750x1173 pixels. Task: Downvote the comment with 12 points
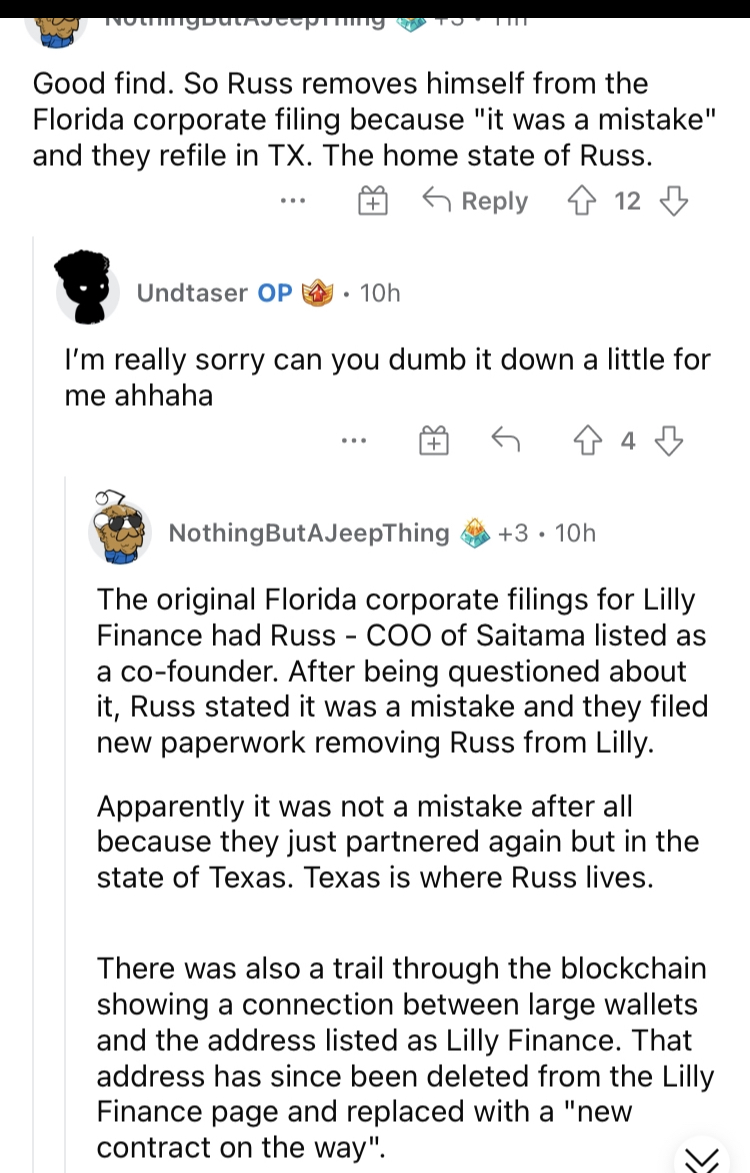674,202
